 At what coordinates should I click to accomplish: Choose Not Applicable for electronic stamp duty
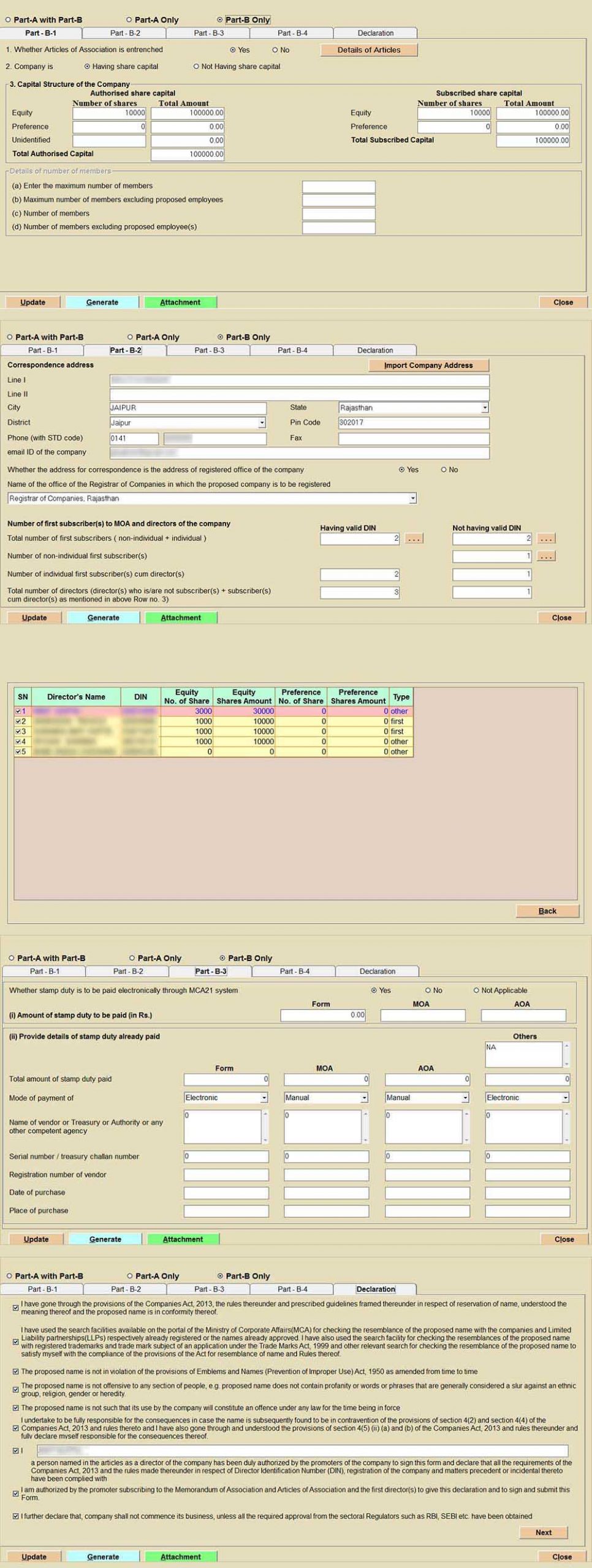[x=477, y=990]
